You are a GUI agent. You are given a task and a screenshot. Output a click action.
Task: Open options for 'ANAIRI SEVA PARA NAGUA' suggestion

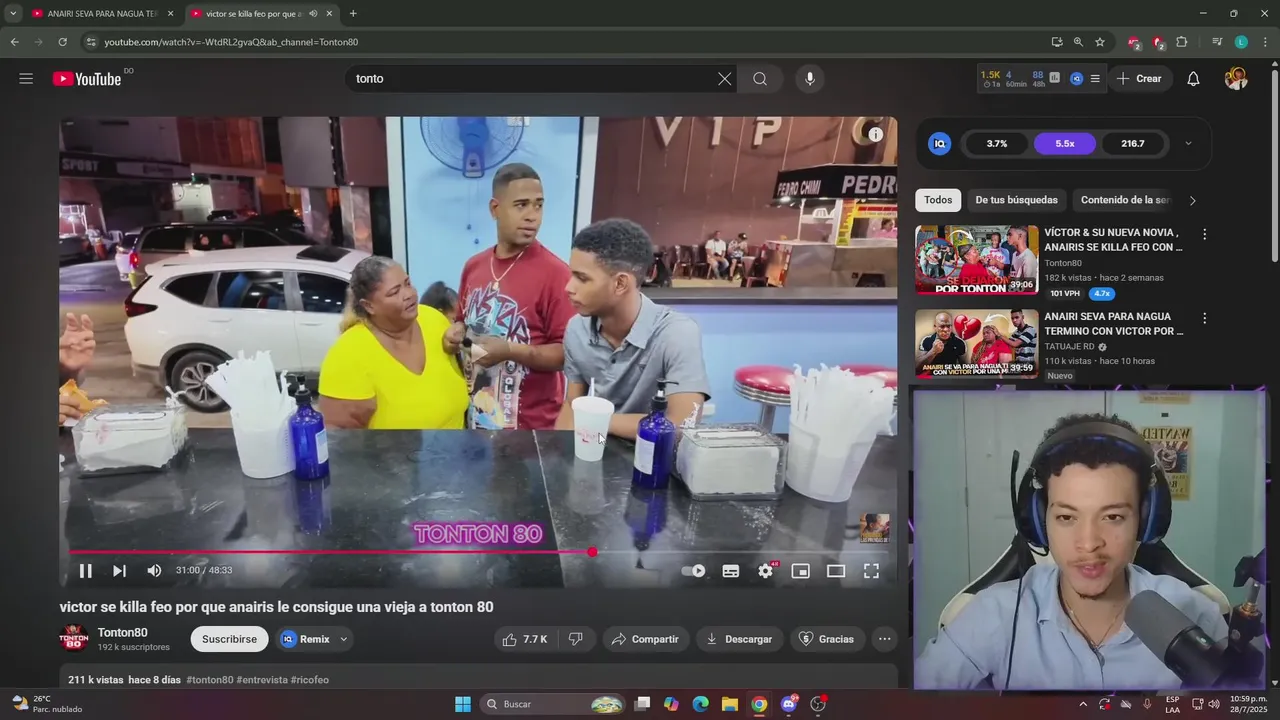1204,318
